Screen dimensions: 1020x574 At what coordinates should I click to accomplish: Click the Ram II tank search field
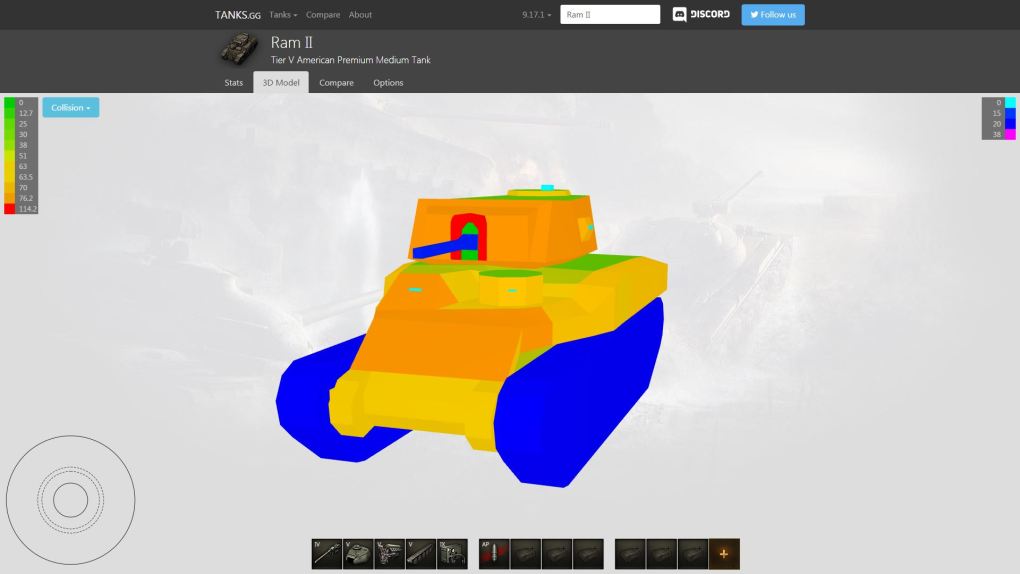coord(610,15)
